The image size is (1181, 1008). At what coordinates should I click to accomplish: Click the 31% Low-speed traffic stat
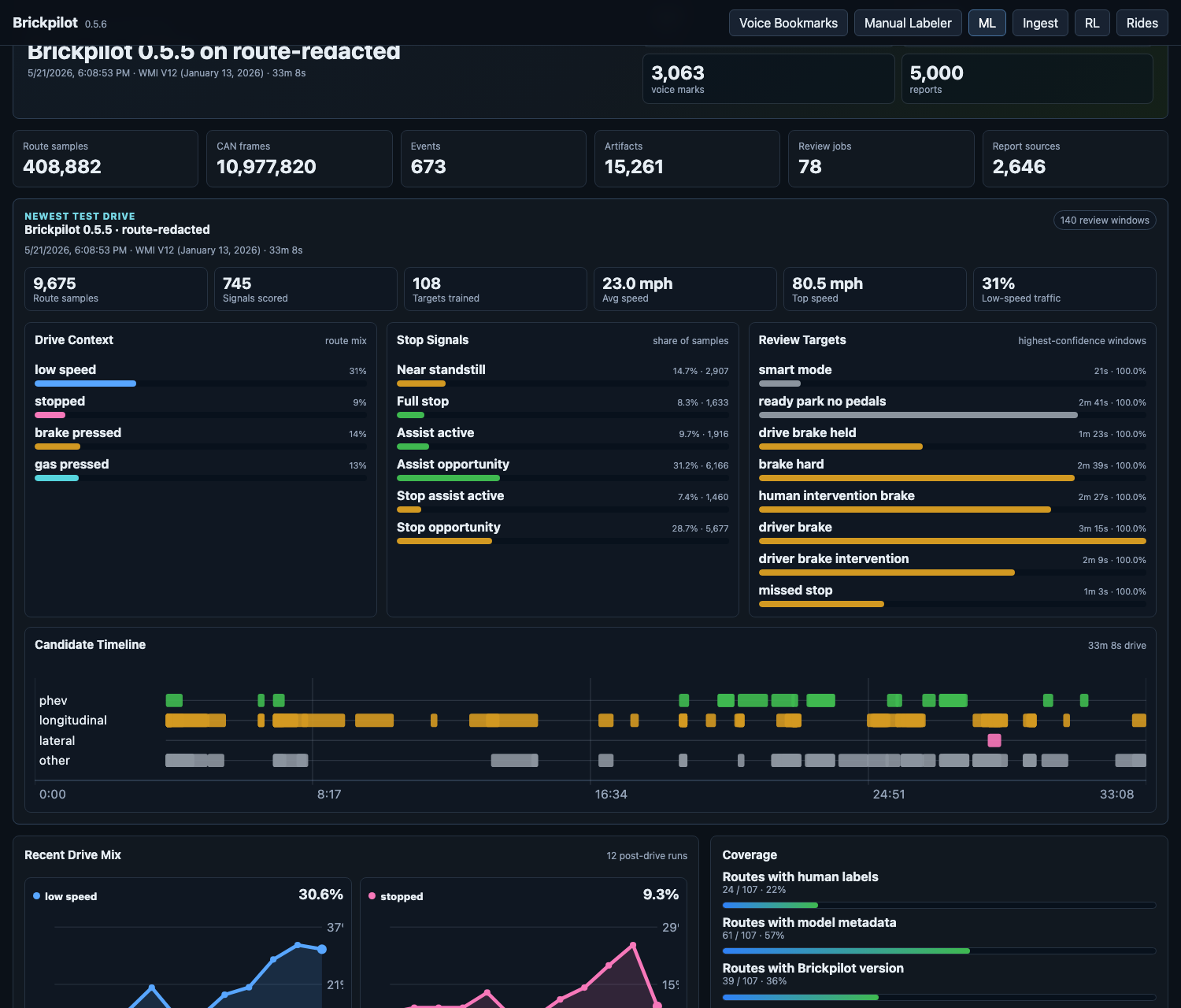click(x=1064, y=289)
